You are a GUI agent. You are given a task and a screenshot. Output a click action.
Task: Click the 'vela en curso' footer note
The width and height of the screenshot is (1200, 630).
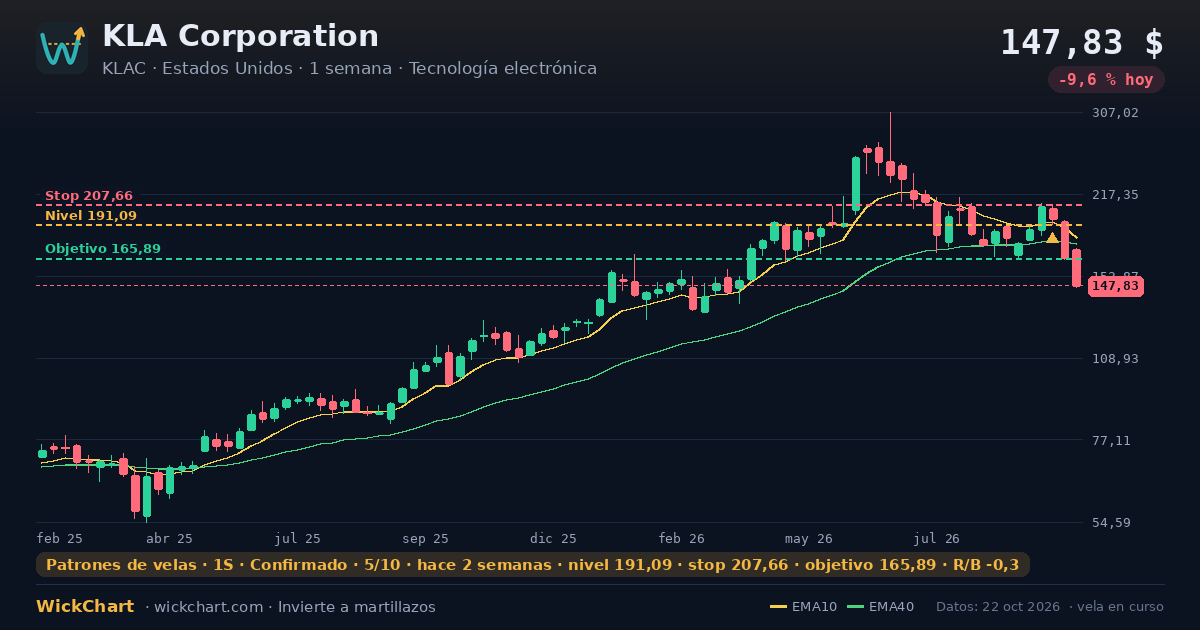(1122, 607)
